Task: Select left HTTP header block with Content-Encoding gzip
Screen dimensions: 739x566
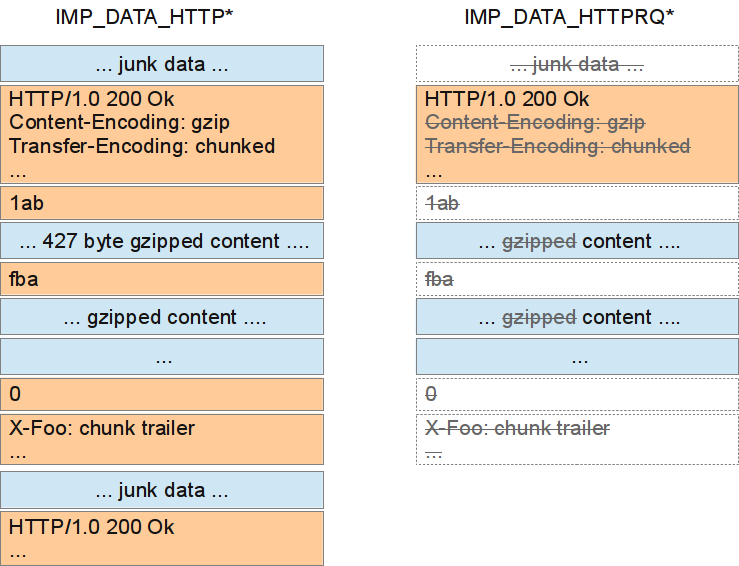Action: pyautogui.click(x=162, y=134)
